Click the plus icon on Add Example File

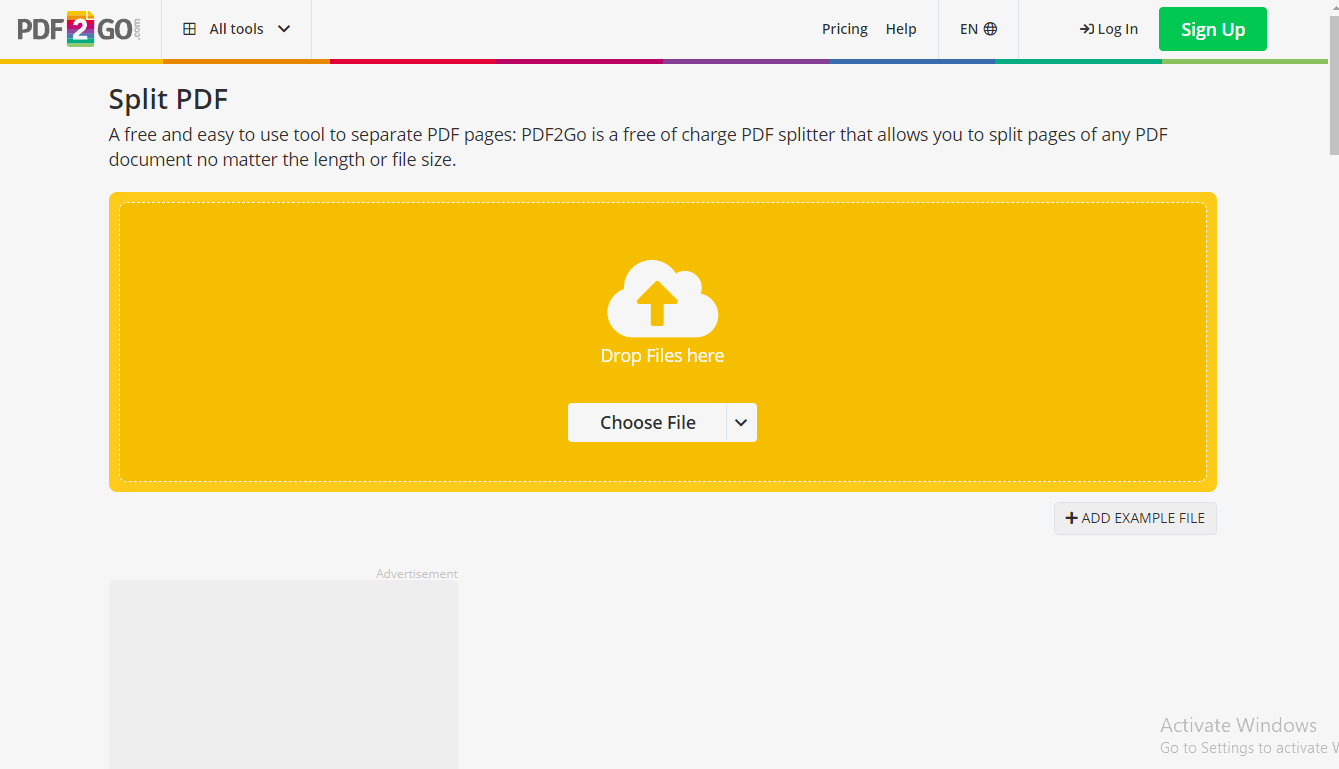(x=1069, y=518)
